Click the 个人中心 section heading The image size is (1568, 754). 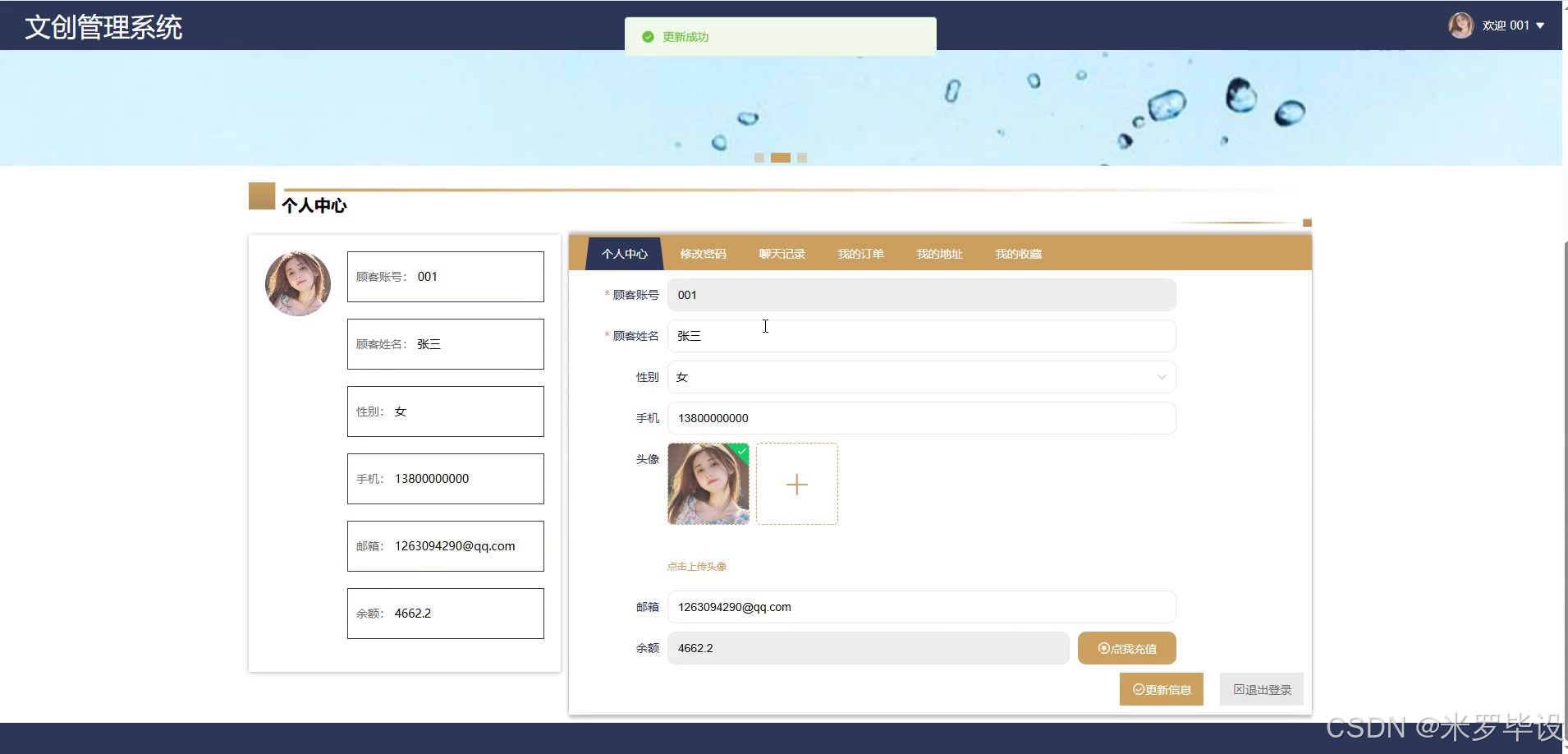pos(314,205)
